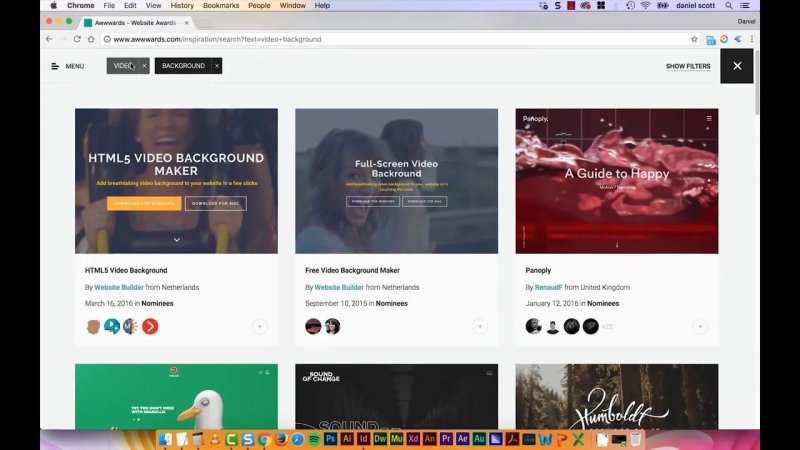This screenshot has height=450, width=800.
Task: Open the Chrome menu bar item
Action: pyautogui.click(x=81, y=6)
